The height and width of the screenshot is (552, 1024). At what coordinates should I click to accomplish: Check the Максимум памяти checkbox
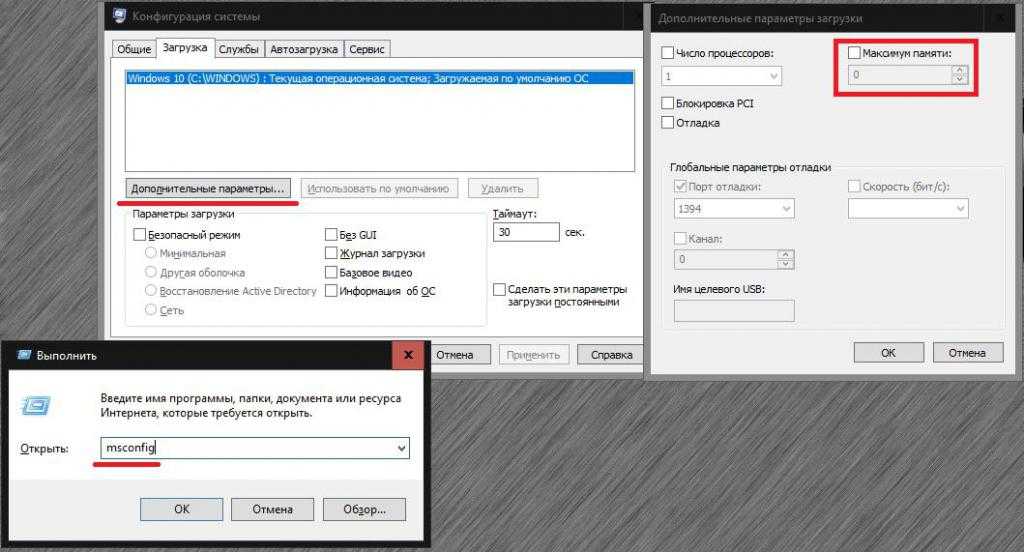(x=854, y=52)
